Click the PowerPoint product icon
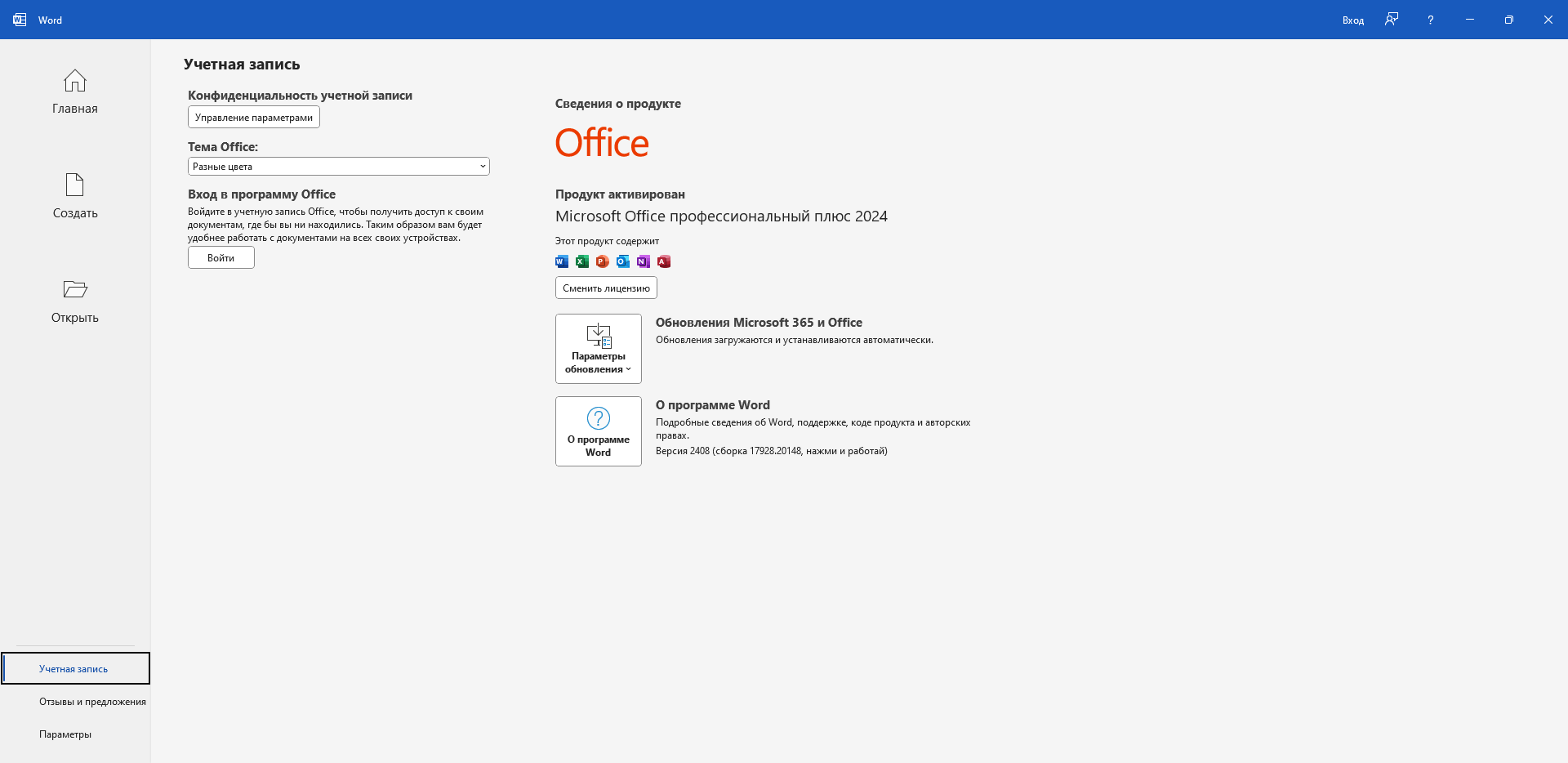 click(603, 261)
